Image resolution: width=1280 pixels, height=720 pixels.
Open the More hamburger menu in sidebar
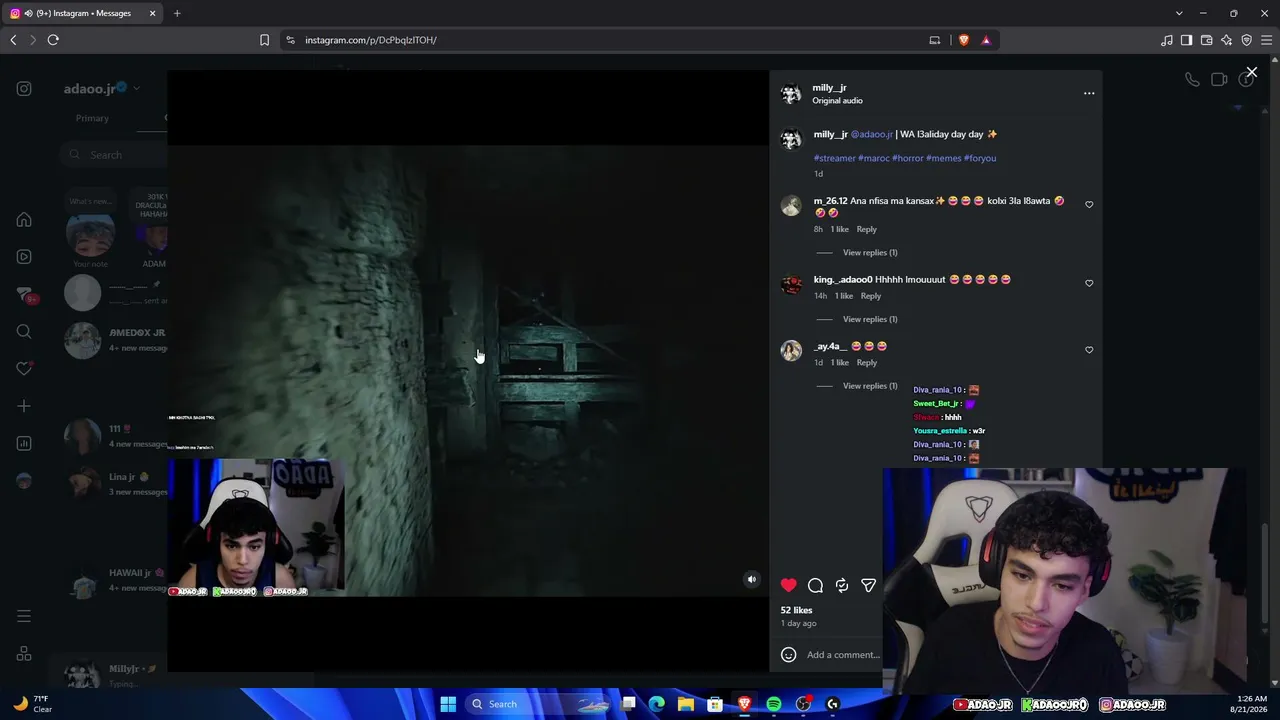(x=24, y=616)
